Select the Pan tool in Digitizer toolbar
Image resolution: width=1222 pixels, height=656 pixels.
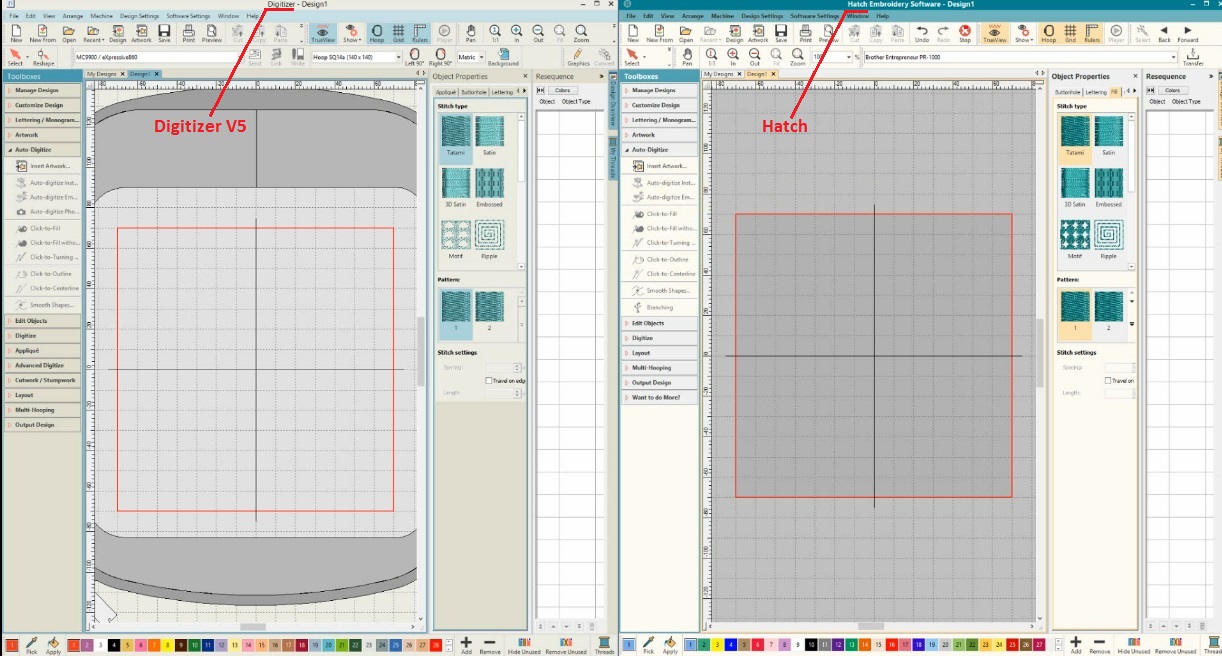click(472, 33)
